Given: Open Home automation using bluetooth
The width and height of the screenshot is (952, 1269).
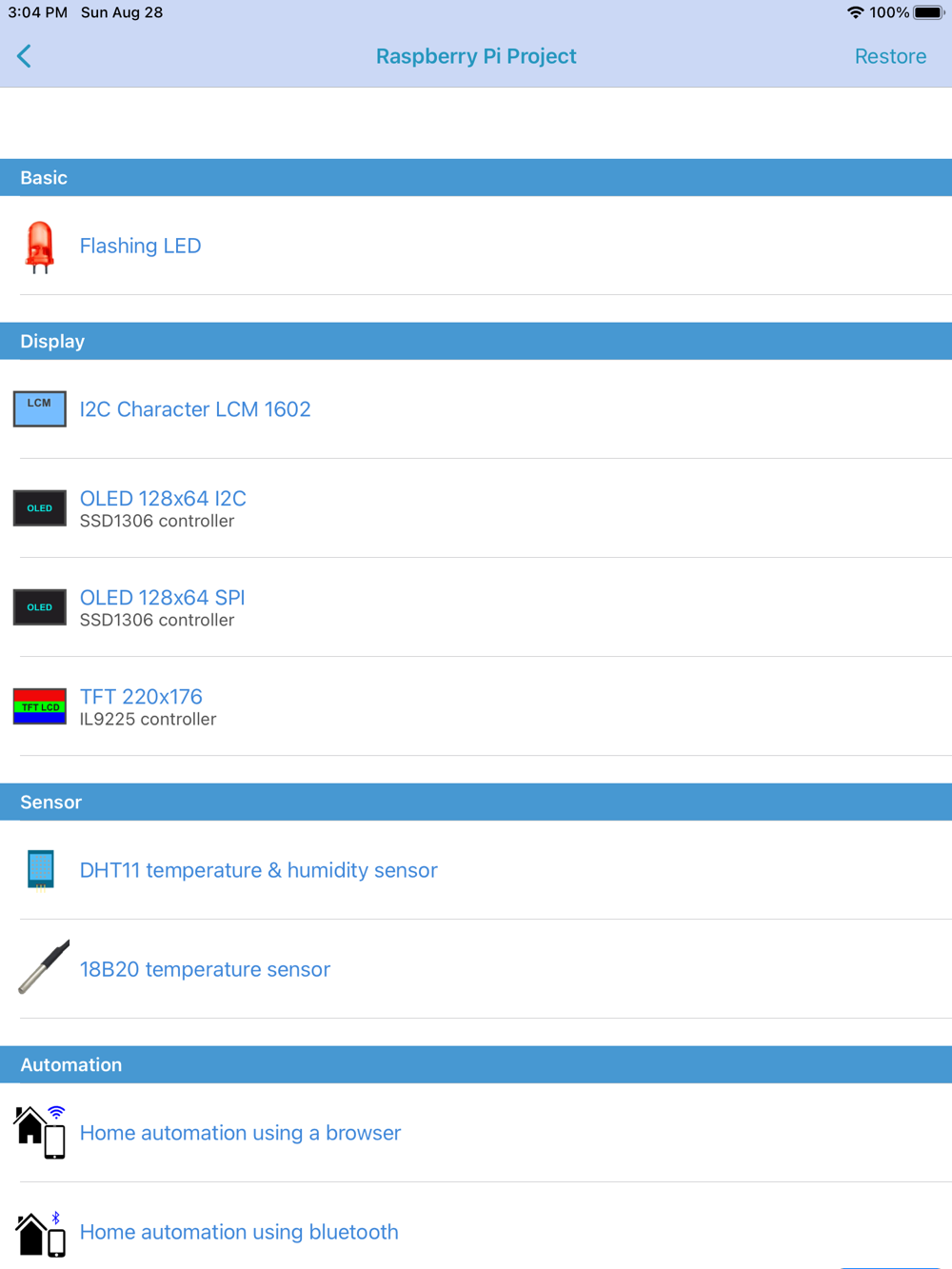Looking at the screenshot, I should (x=476, y=1228).
